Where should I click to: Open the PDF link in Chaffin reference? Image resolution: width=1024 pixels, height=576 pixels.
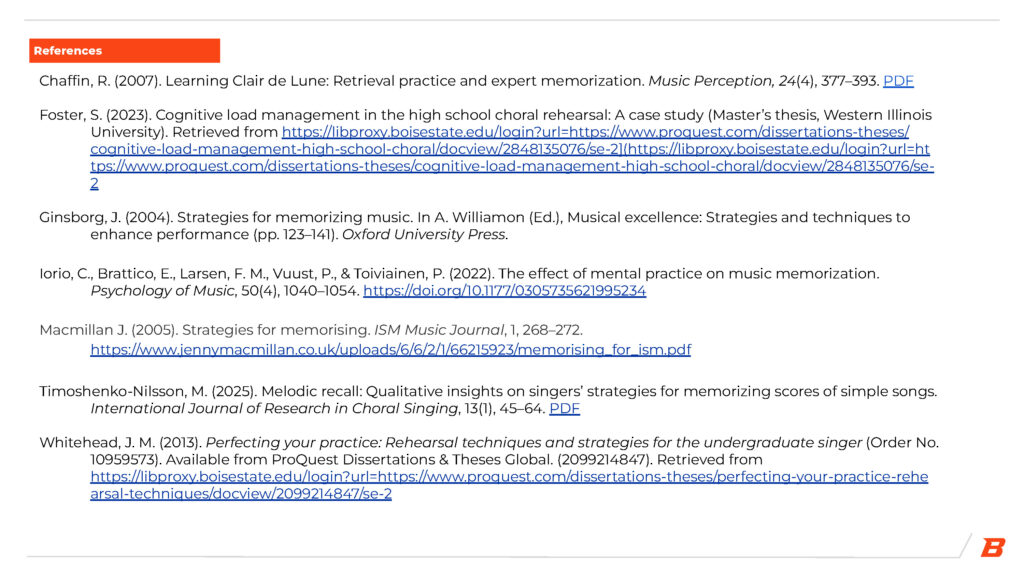(898, 81)
